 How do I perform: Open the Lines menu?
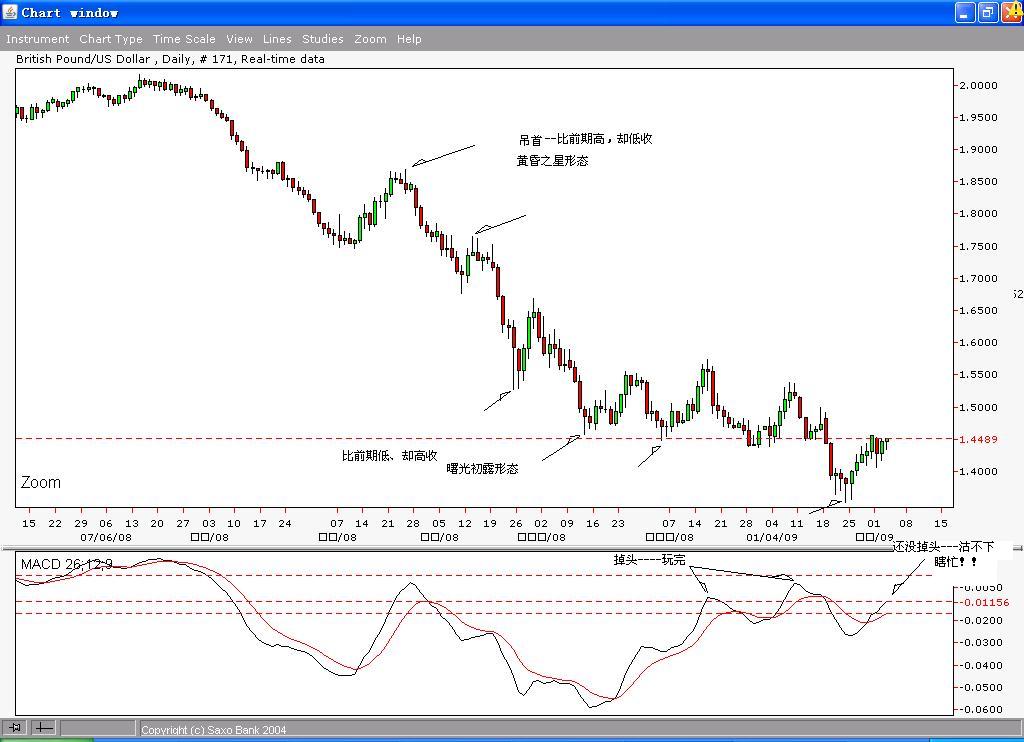[x=277, y=39]
